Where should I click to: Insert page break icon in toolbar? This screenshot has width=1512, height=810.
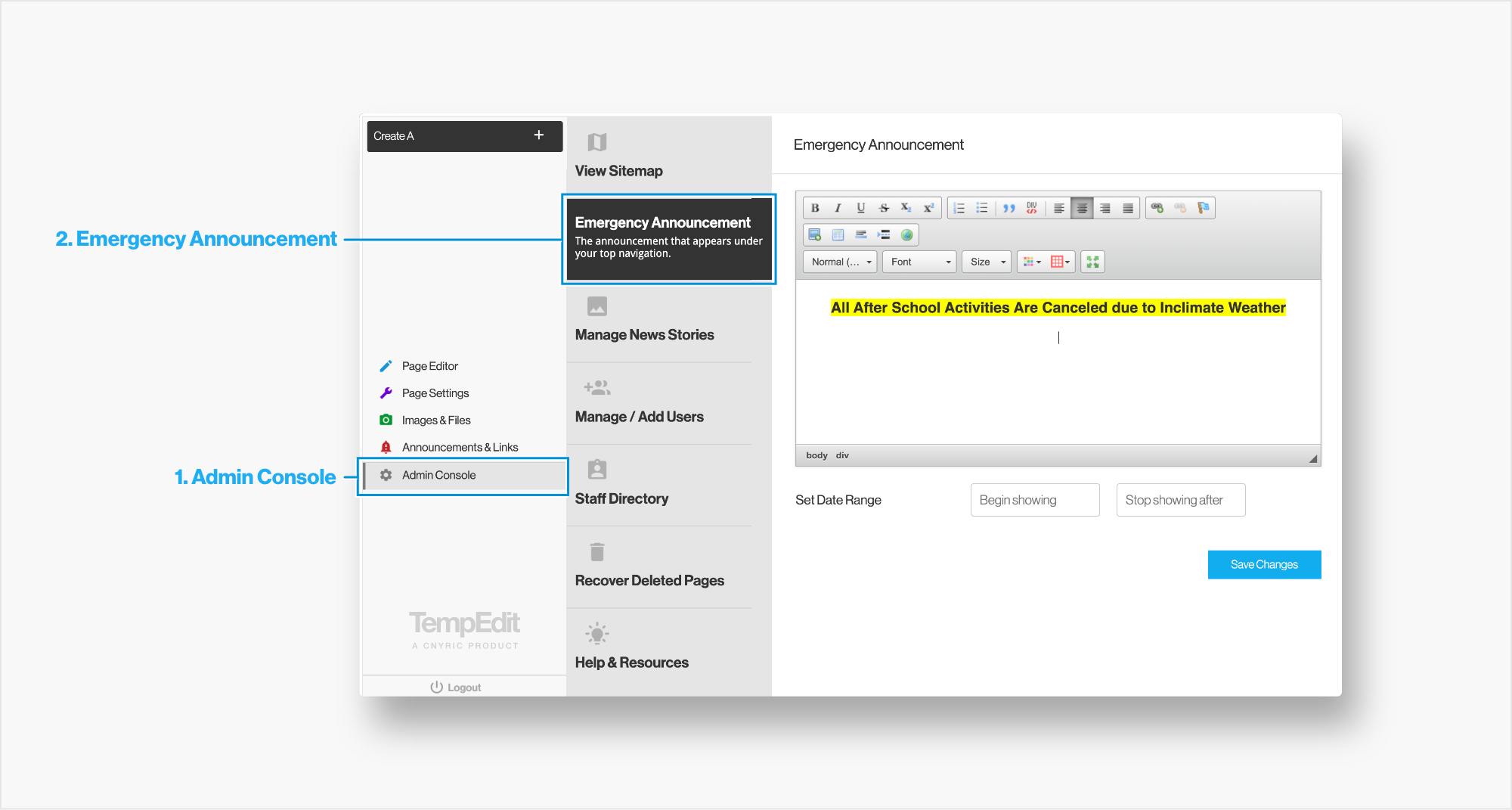[x=884, y=234]
